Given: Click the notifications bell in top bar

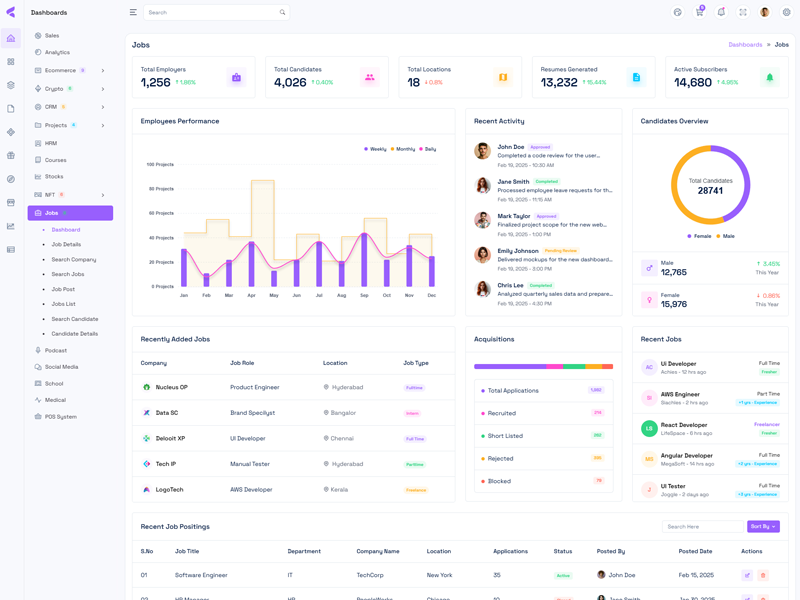Looking at the screenshot, I should (721, 12).
